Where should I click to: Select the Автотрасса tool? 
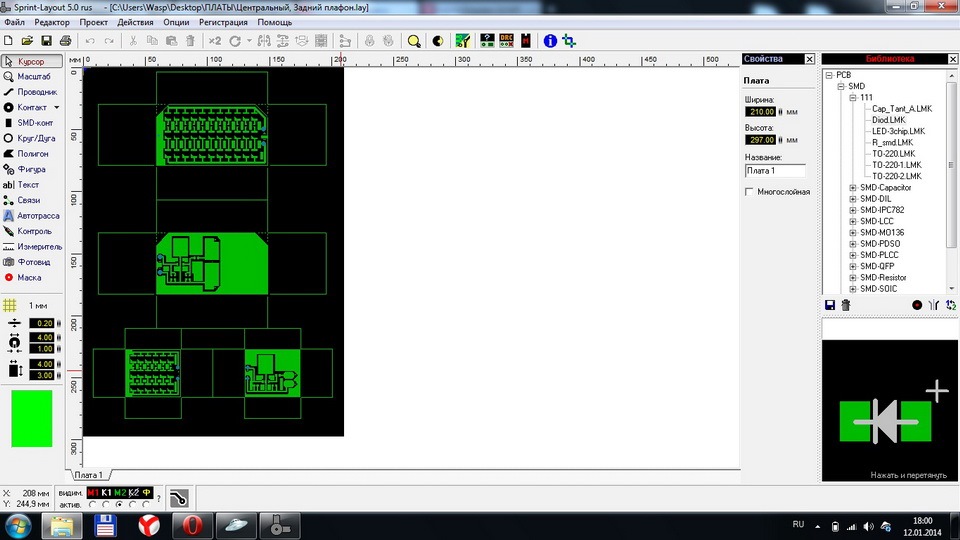pos(31,216)
